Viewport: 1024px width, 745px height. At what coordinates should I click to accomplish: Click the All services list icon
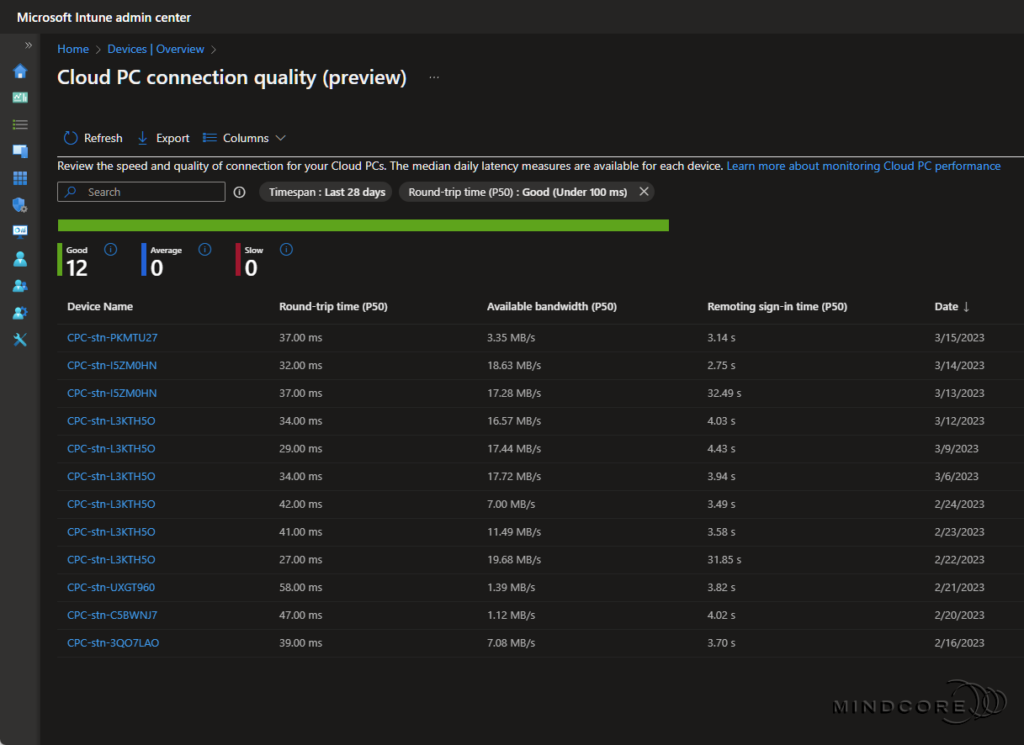19,124
